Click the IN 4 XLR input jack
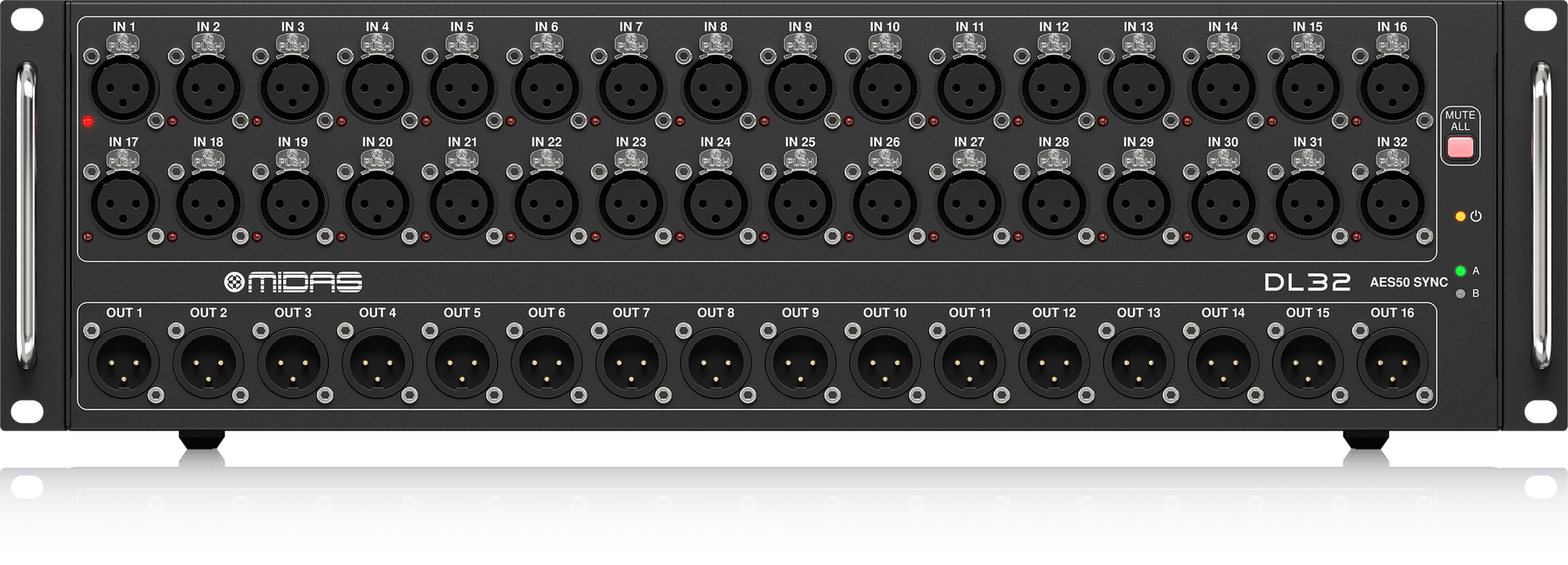 [378, 88]
